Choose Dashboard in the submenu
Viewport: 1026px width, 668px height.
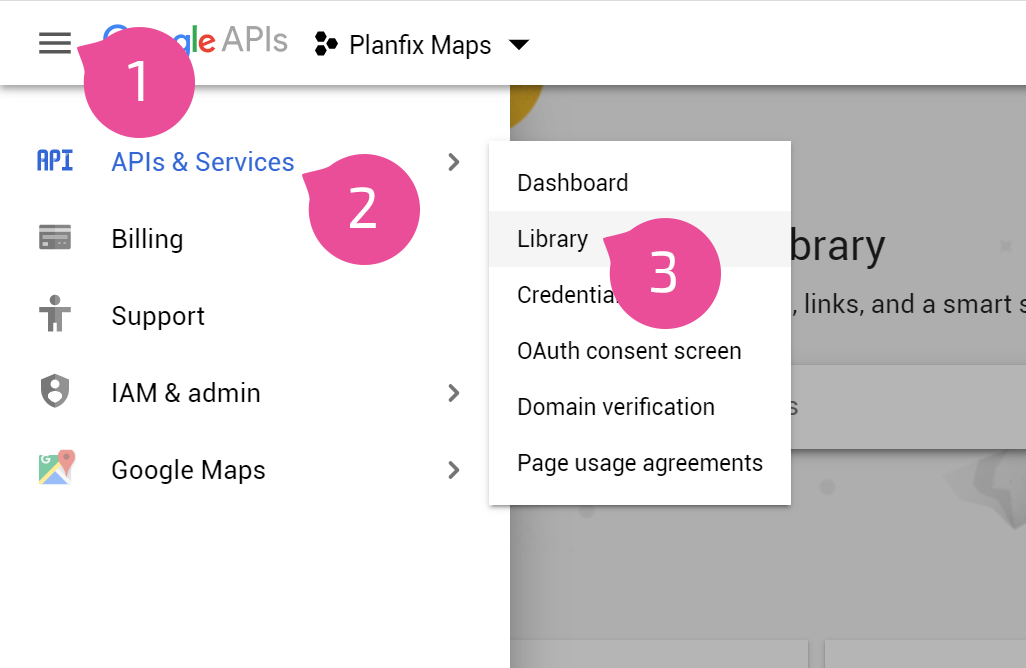click(639, 183)
